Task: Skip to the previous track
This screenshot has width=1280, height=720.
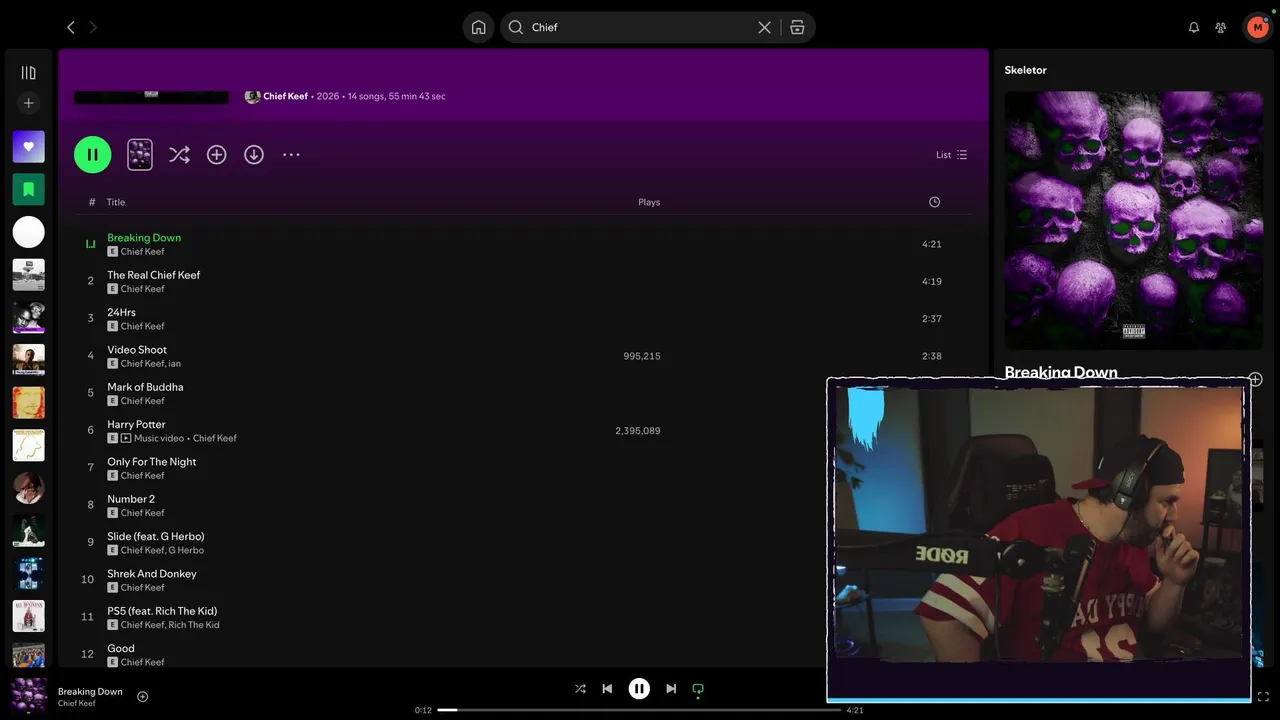Action: click(607, 688)
